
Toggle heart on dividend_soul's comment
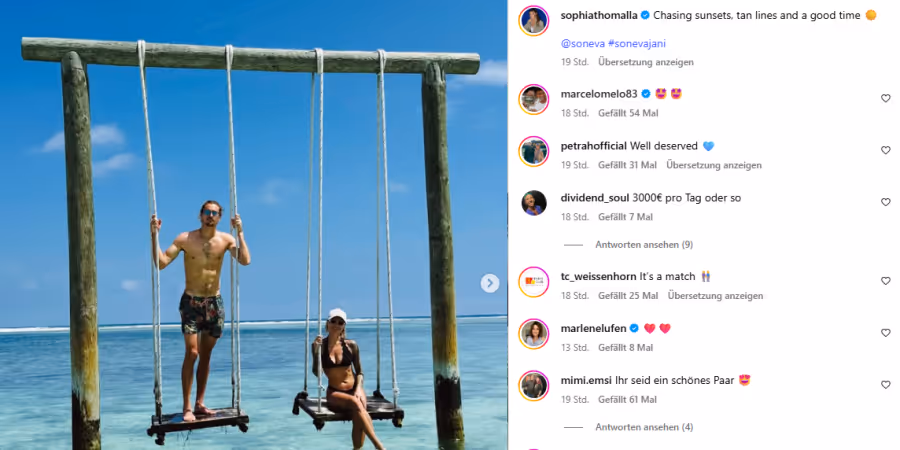(885, 202)
